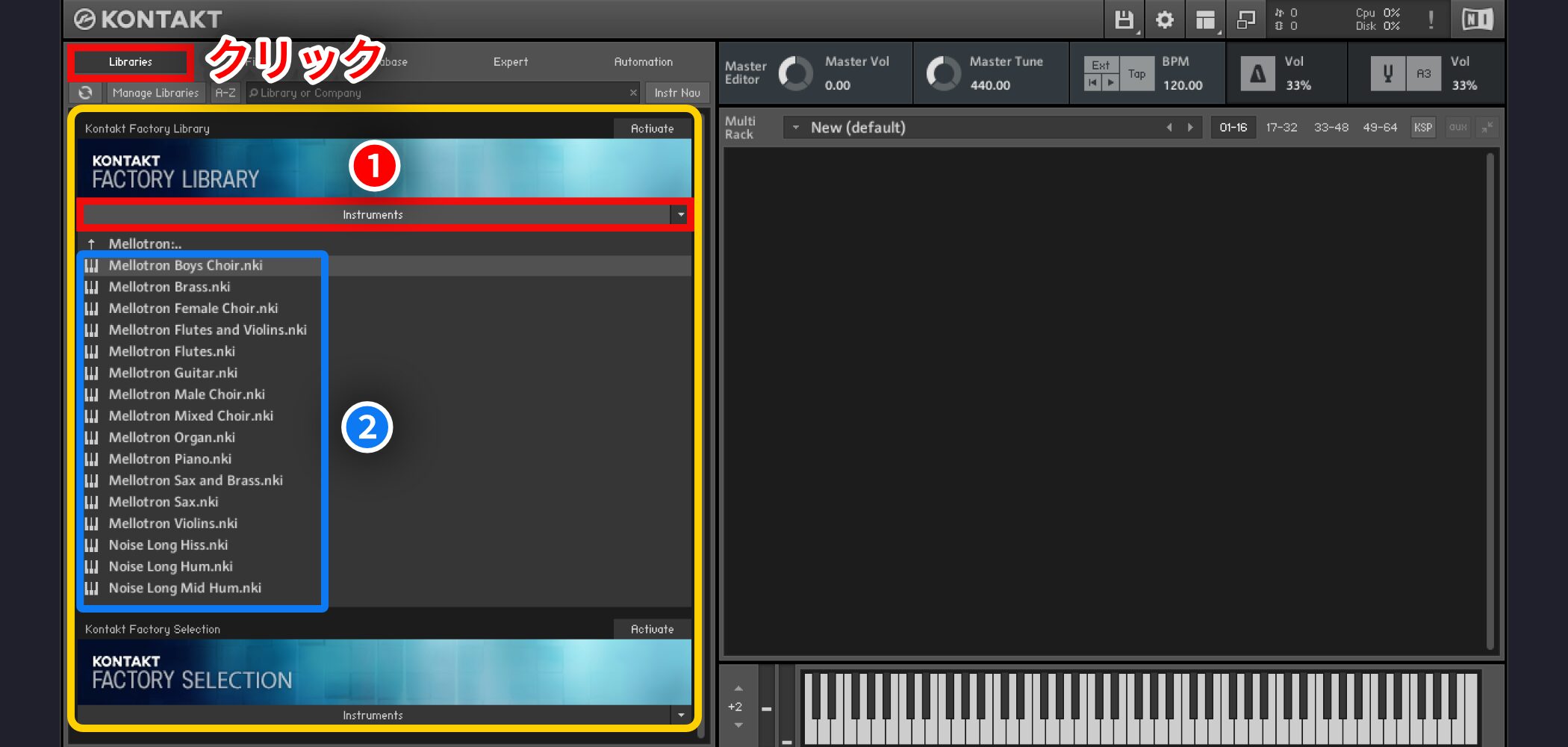
Task: Click the exclamation panic button
Action: [x=1431, y=20]
